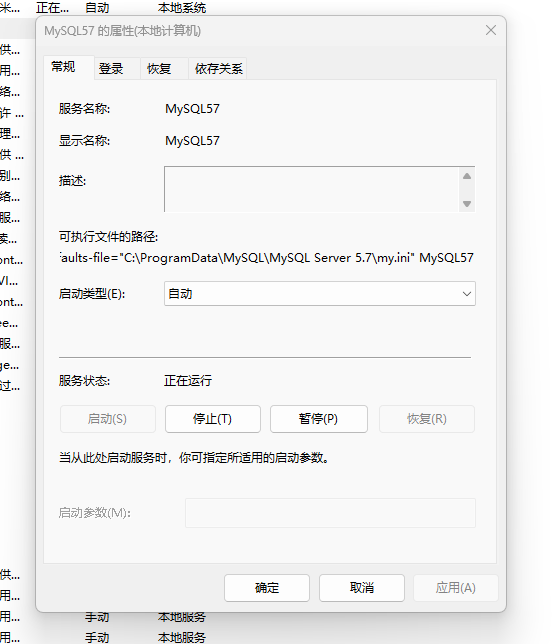The height and width of the screenshot is (644, 555).
Task: Click the 可执行文件的路径 label
Action: 108,237
